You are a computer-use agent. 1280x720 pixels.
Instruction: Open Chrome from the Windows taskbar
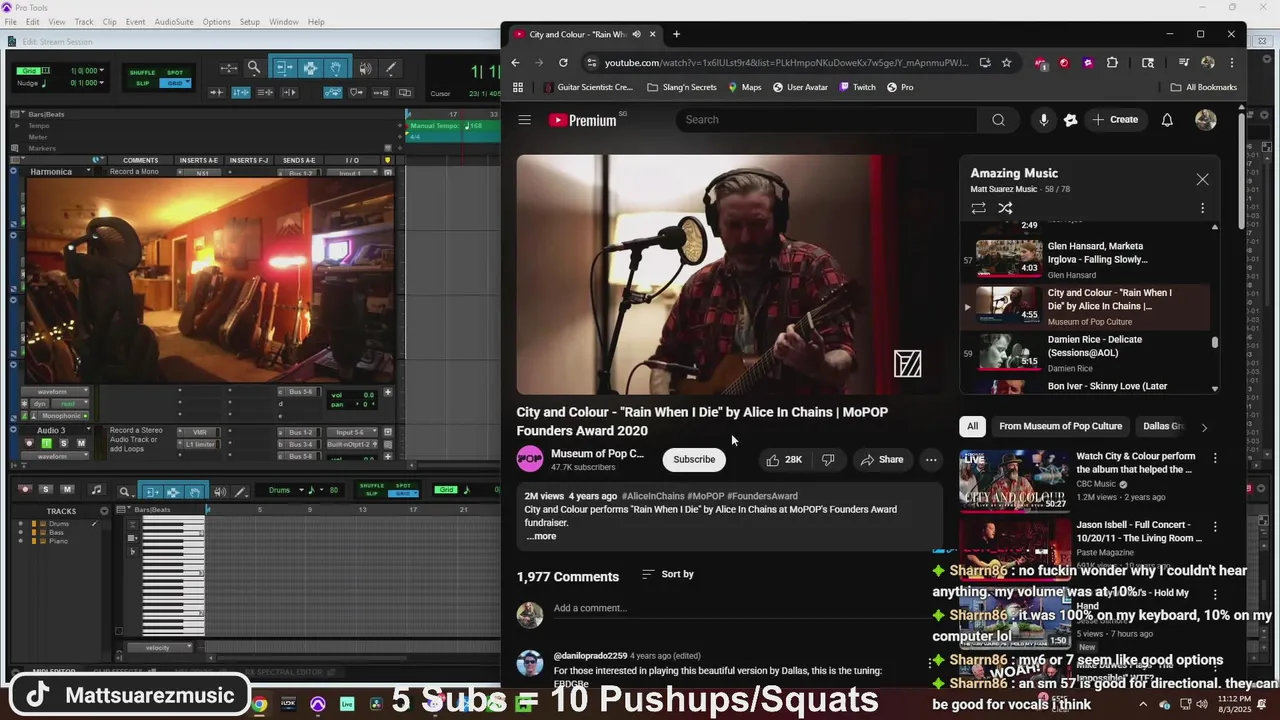[x=259, y=704]
